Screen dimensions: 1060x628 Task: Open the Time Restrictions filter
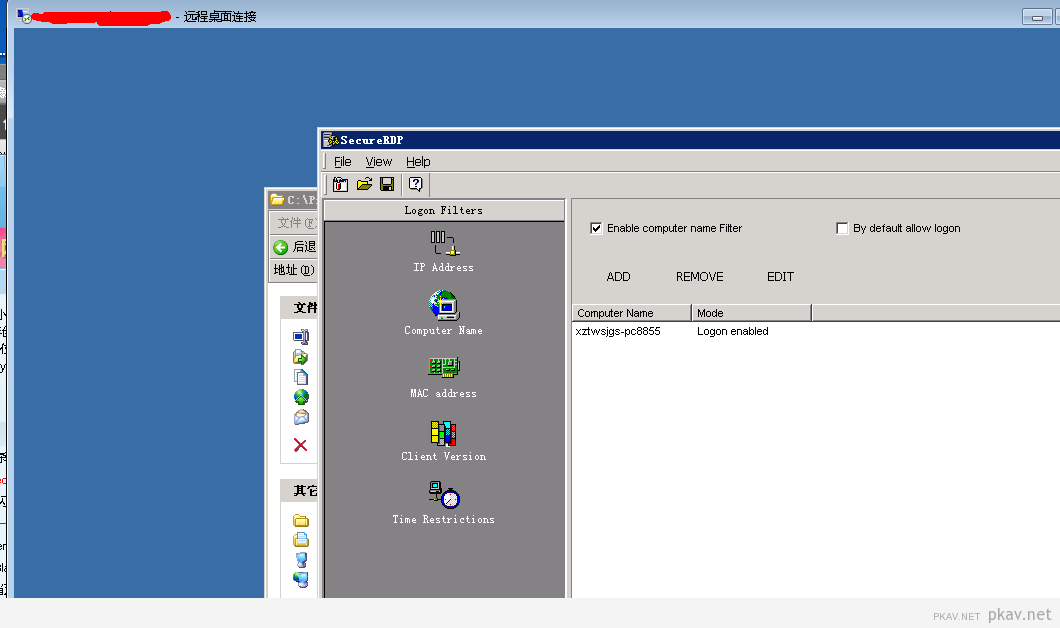point(443,503)
